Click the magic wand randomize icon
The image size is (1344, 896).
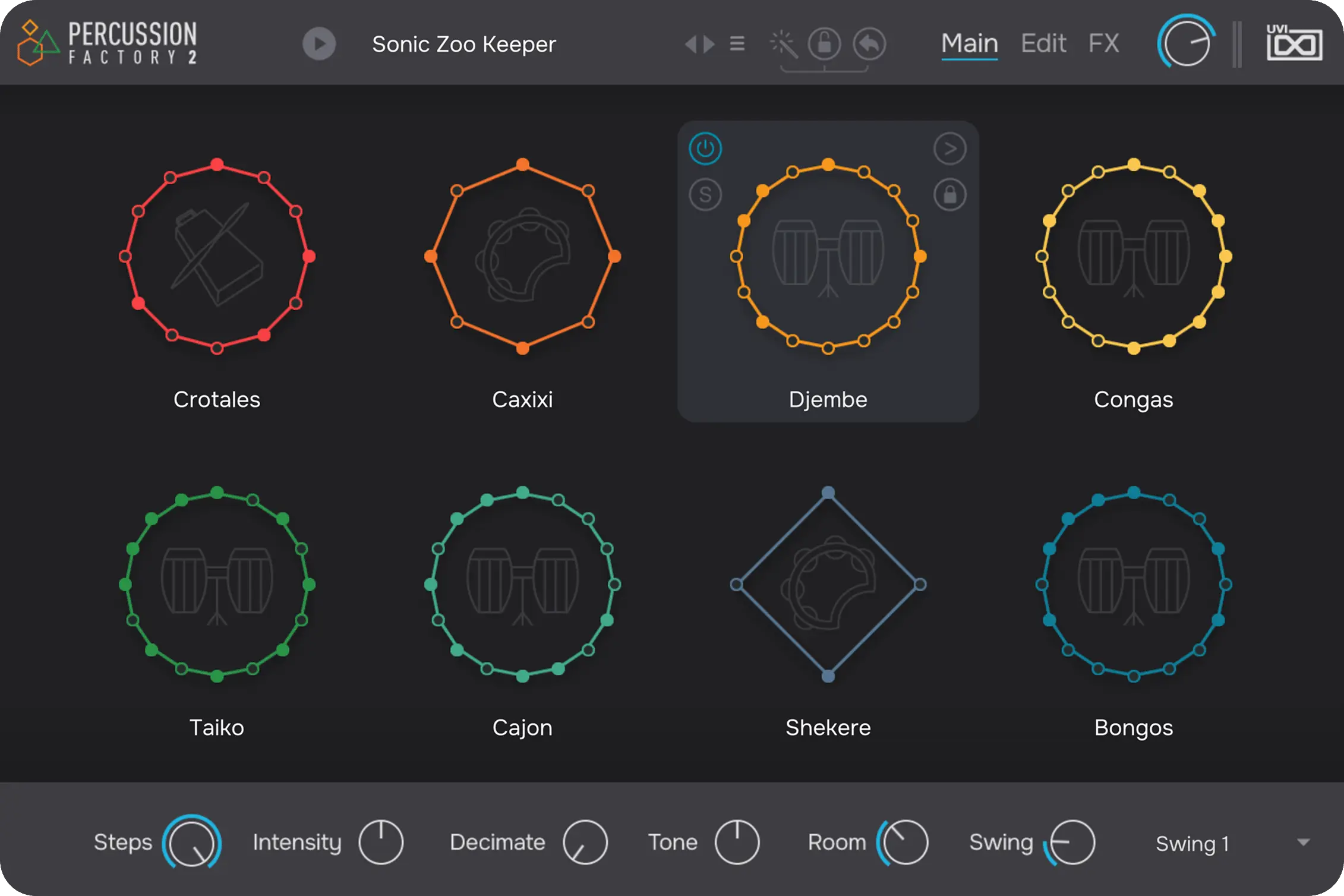783,44
